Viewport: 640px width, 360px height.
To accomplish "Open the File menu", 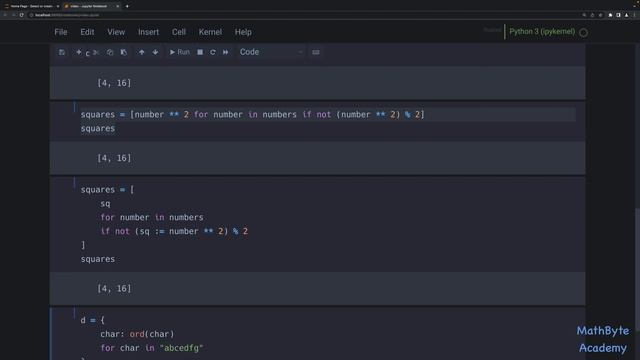I will (x=61, y=32).
